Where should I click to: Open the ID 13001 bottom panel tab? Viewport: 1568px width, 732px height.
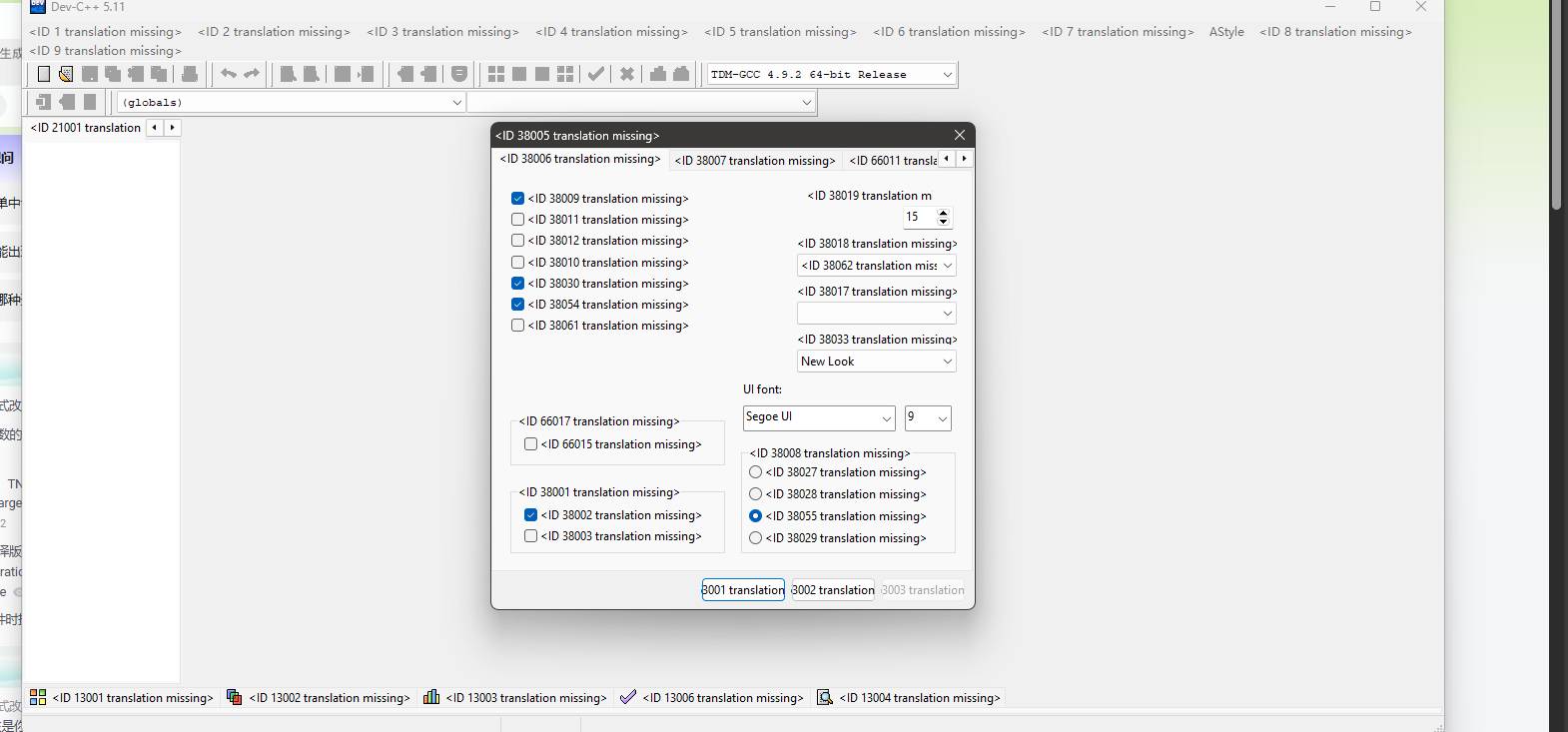point(122,698)
